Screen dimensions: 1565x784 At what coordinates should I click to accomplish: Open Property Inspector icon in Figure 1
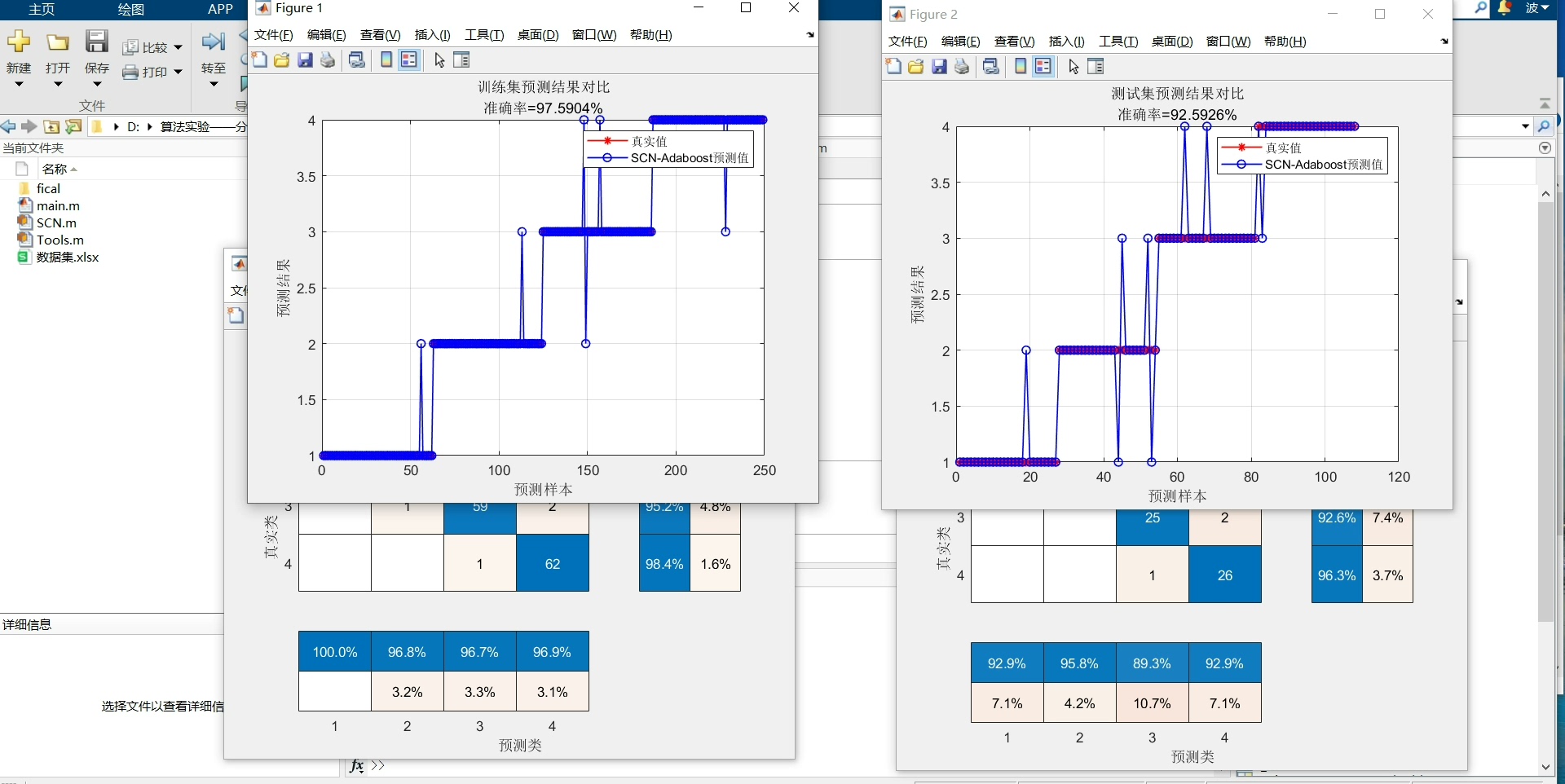click(461, 59)
